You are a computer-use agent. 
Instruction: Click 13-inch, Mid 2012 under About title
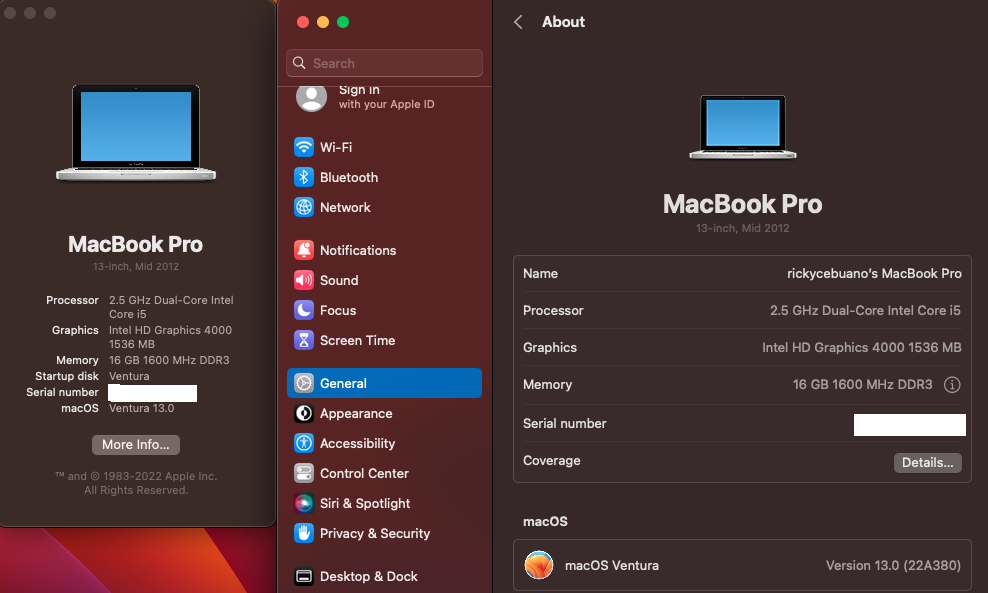point(742,228)
